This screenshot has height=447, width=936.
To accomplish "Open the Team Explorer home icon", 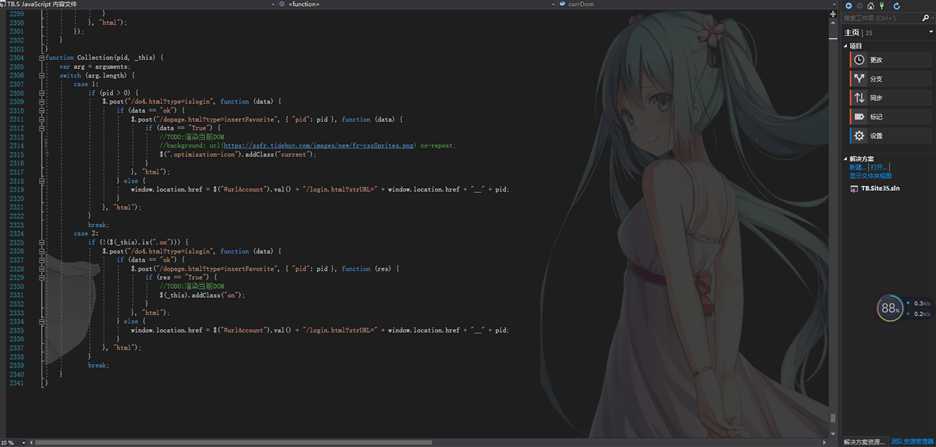I will click(x=871, y=5).
